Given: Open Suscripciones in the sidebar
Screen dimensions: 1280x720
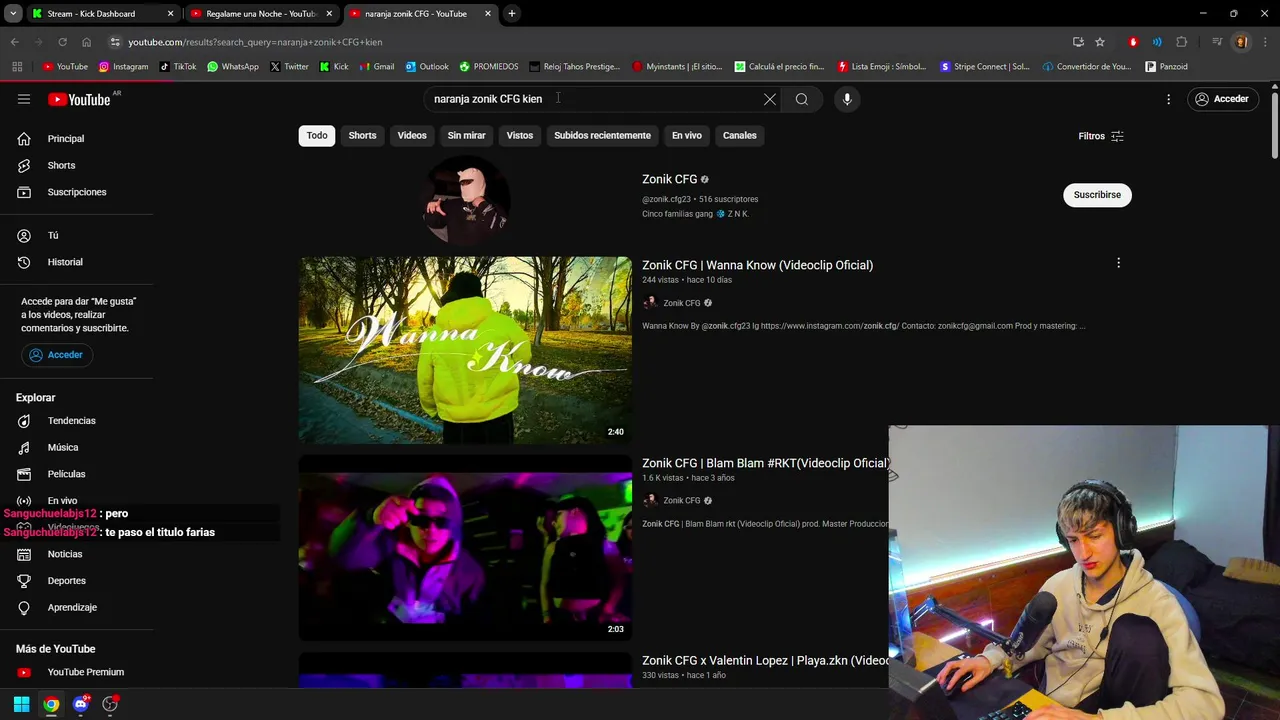Looking at the screenshot, I should click(76, 192).
